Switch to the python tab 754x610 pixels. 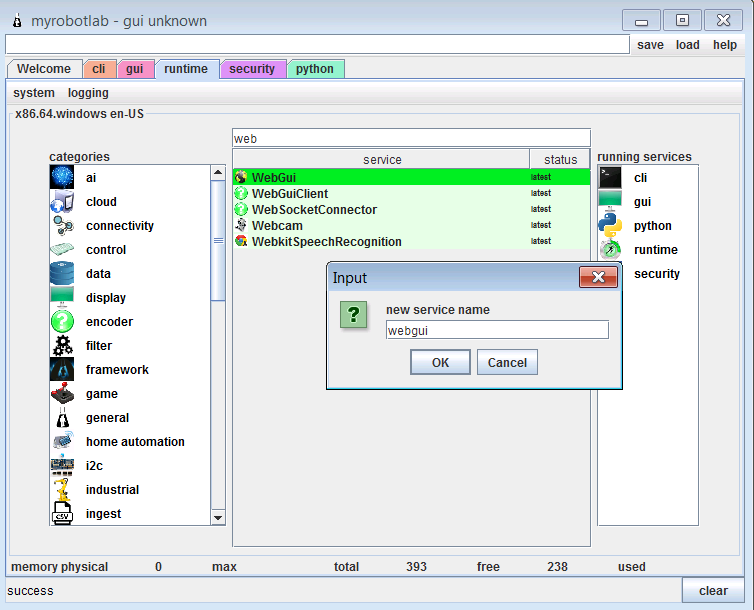pyautogui.click(x=315, y=69)
